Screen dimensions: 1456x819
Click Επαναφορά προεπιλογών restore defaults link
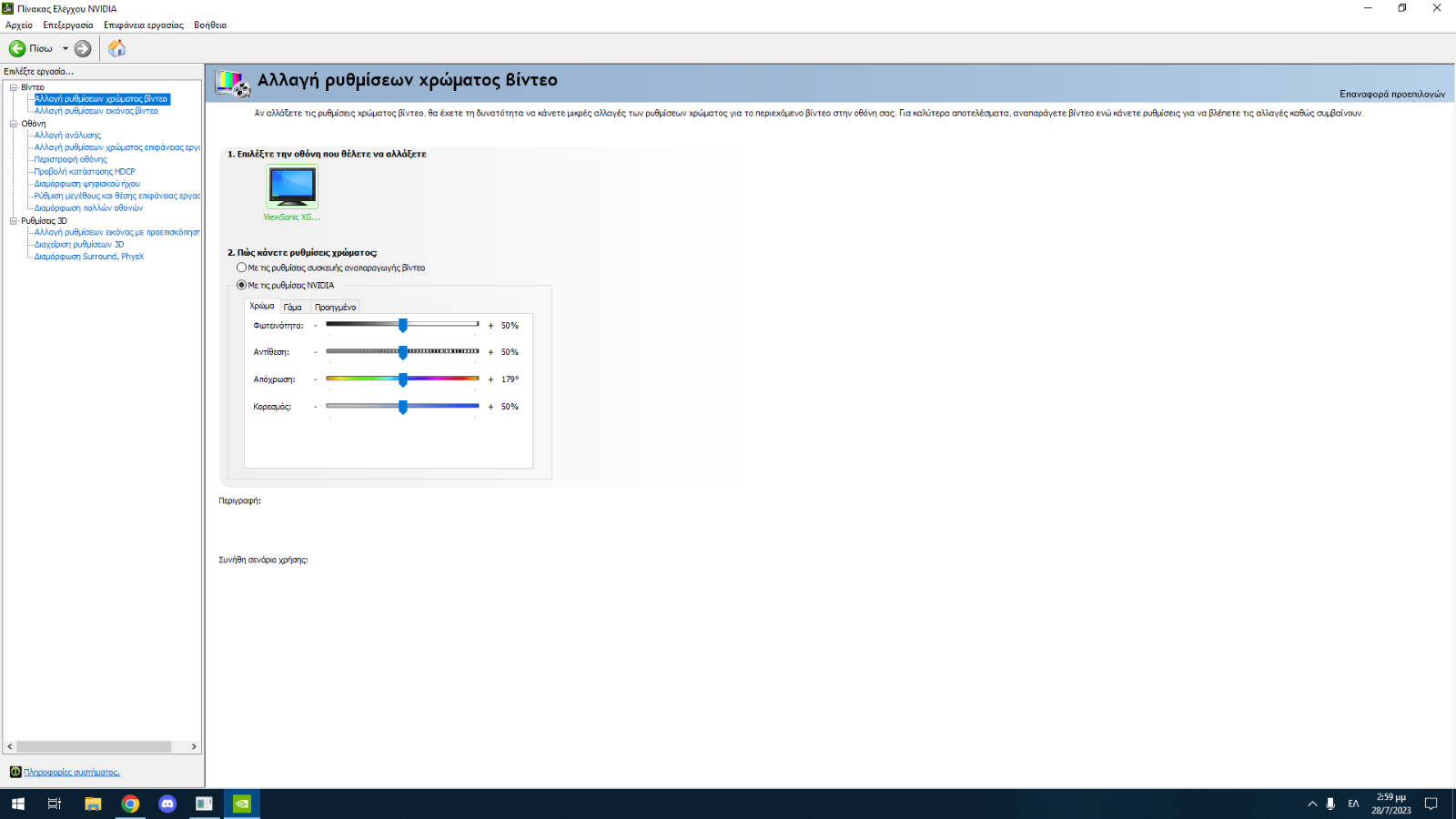click(1392, 94)
